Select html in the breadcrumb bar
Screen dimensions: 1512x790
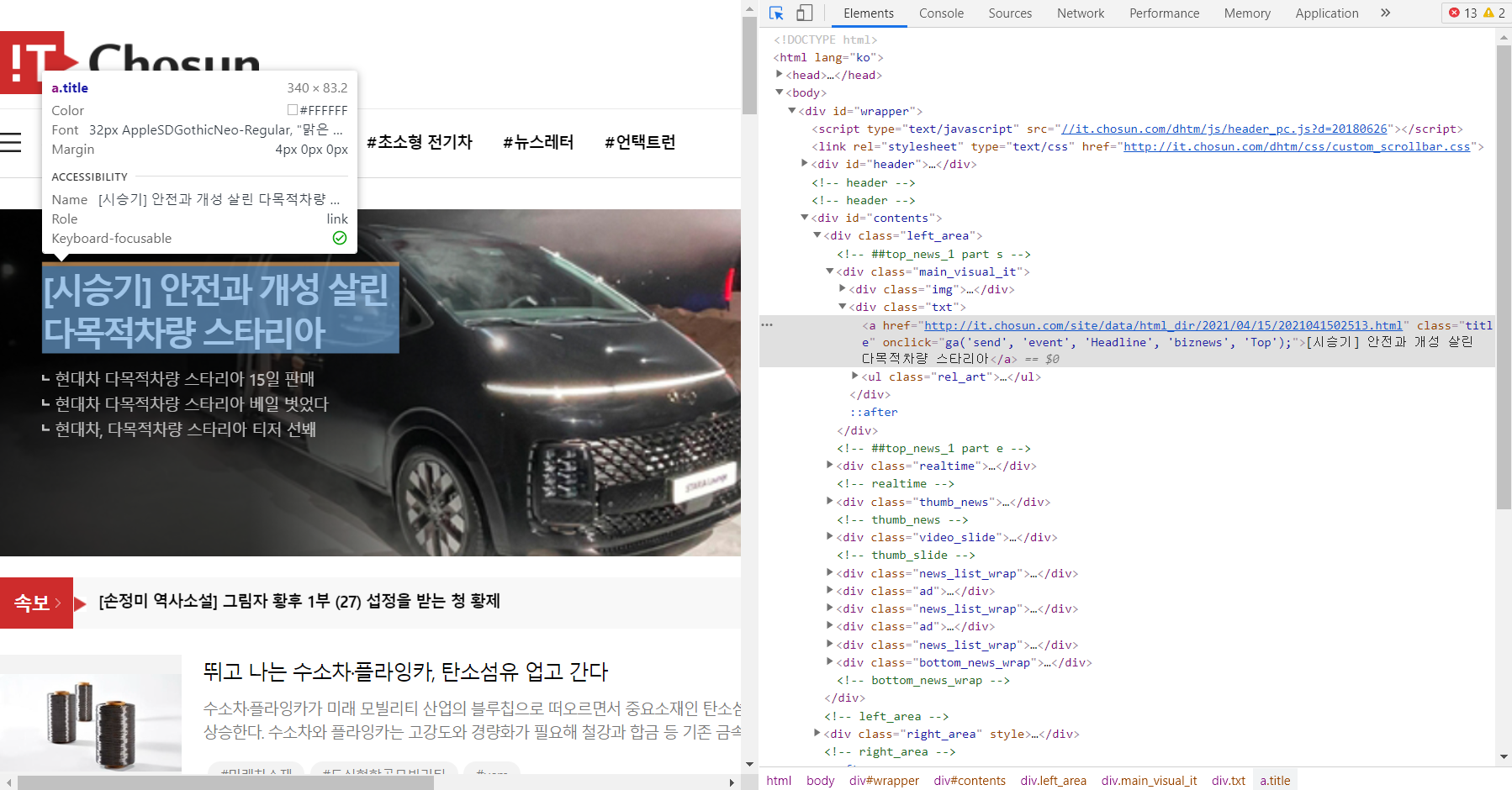pos(779,781)
